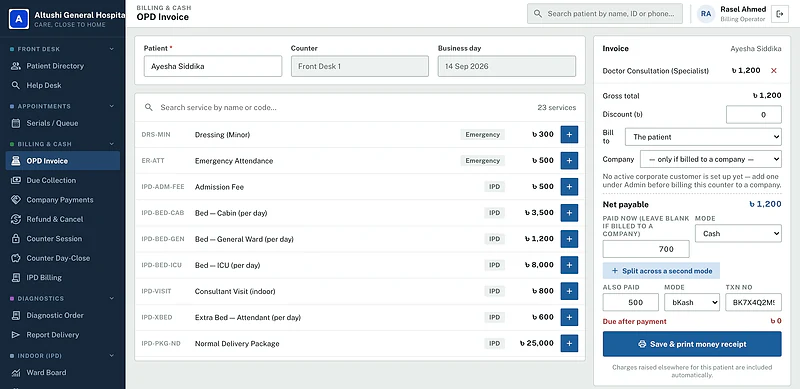800x389 pixels.
Task: Click the Net payable ৳ 1,200 amount
Action: [x=765, y=204]
